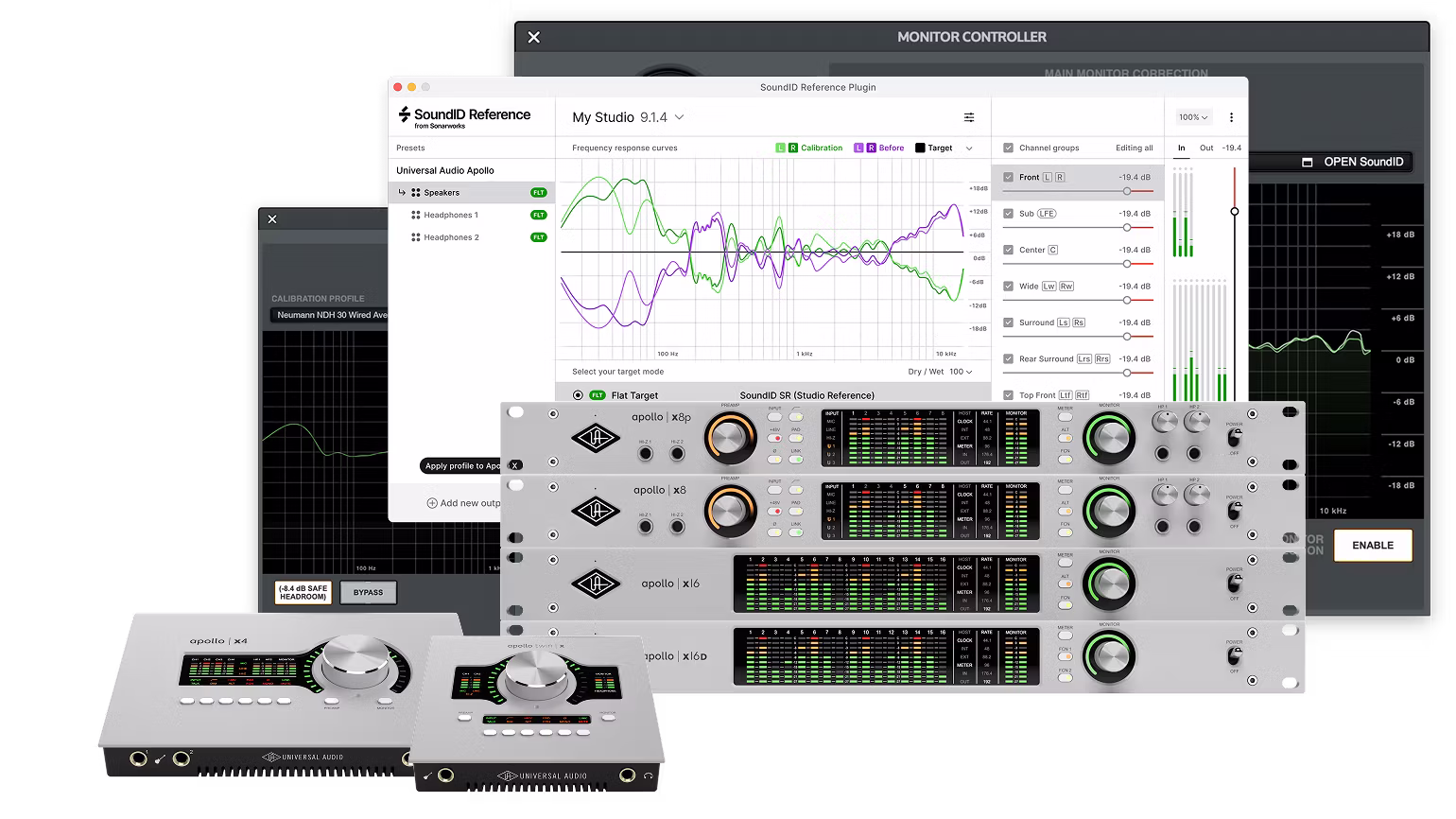Click the FLT badge on Speakers row
1456x819 pixels.
tap(538, 192)
